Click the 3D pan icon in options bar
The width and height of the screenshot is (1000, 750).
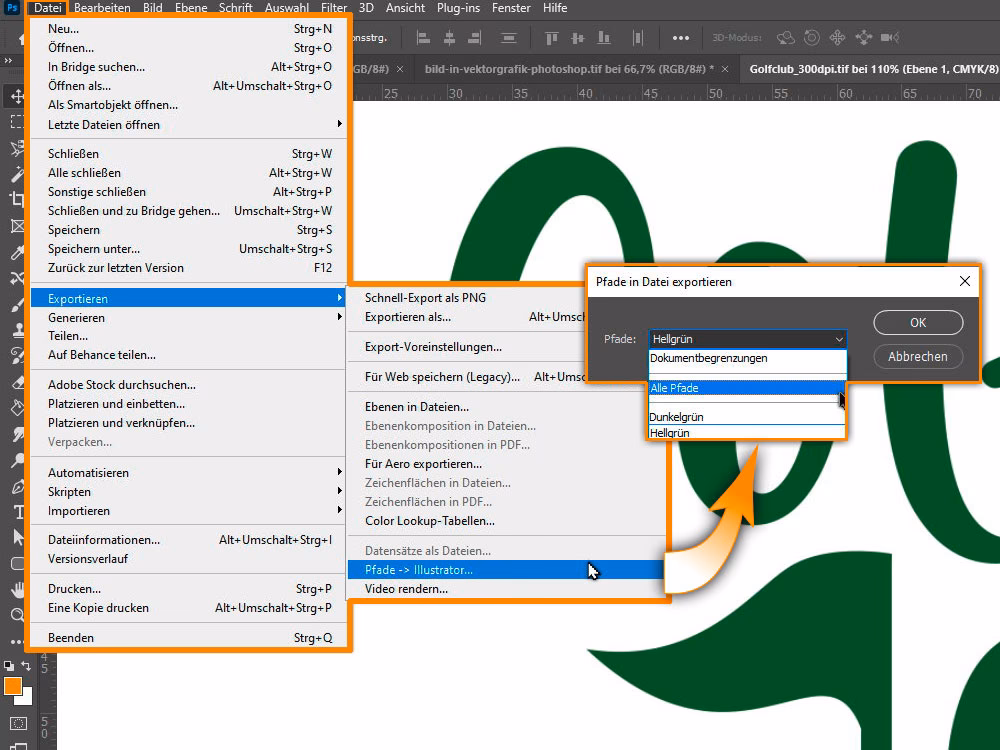[x=838, y=38]
